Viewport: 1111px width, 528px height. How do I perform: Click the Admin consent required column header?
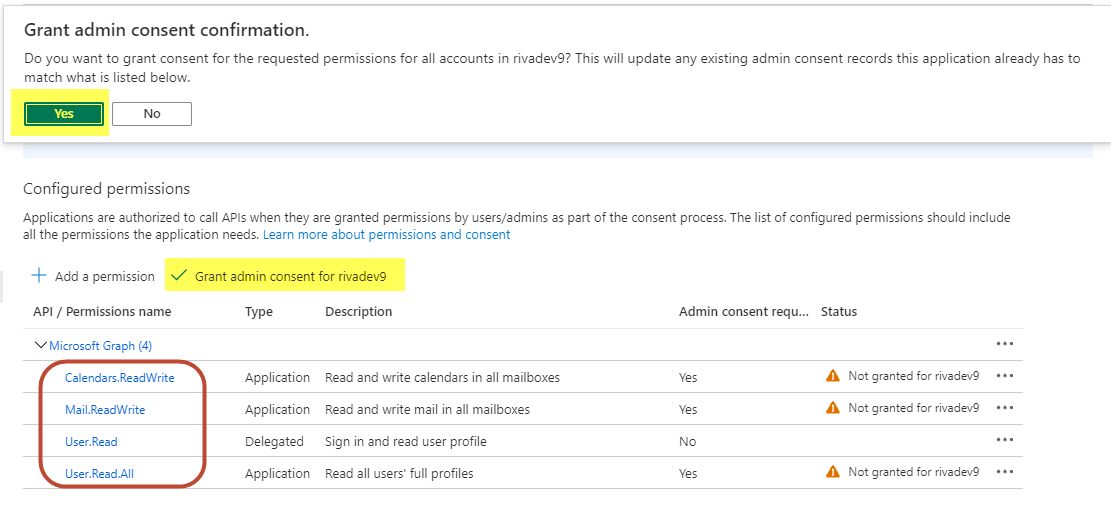pyautogui.click(x=743, y=311)
